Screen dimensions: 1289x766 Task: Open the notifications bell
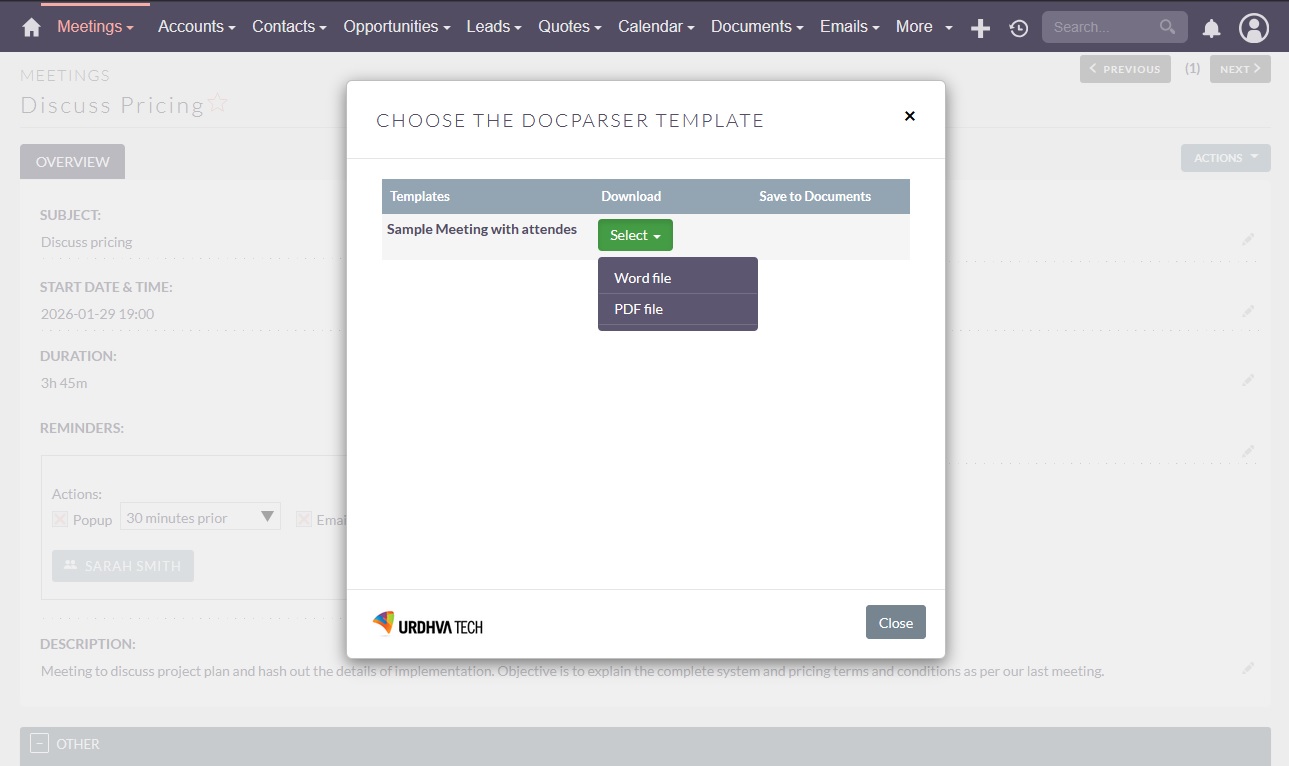pos(1211,28)
